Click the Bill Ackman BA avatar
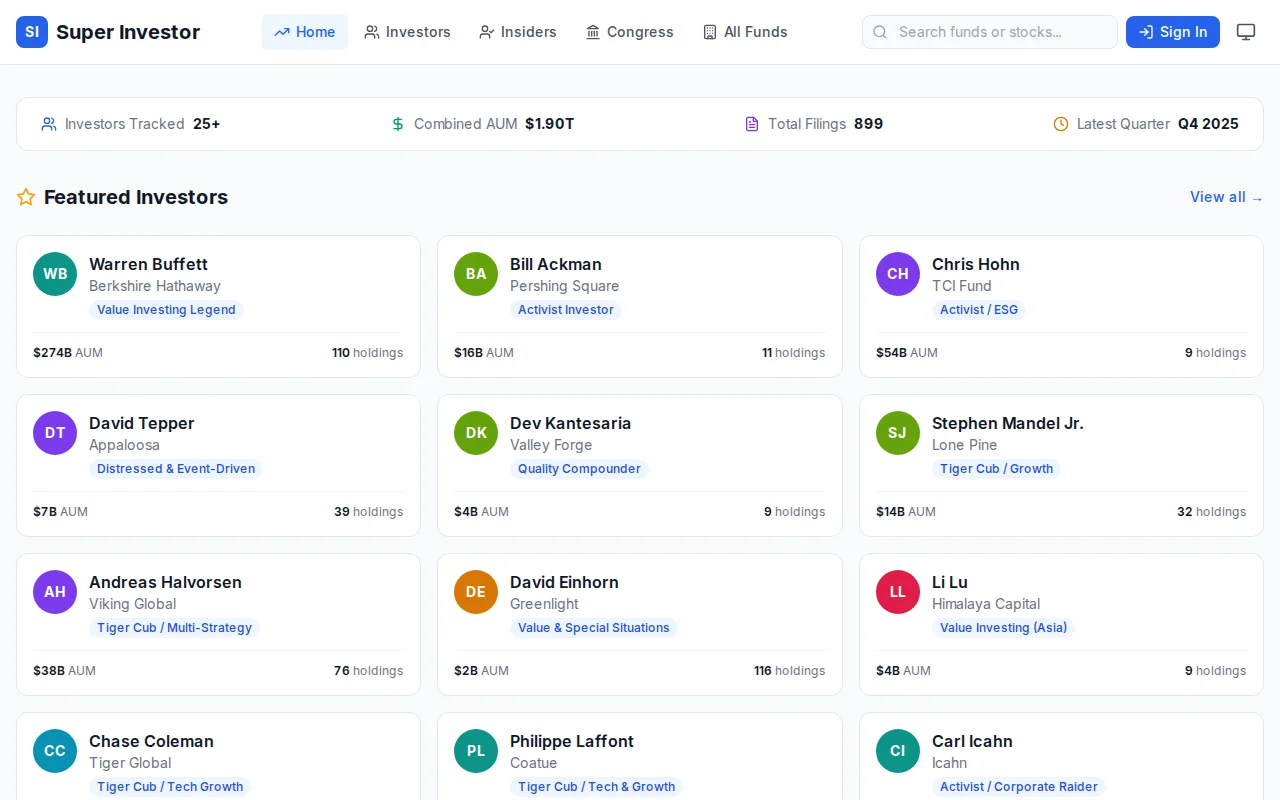The image size is (1280, 800). tap(476, 274)
